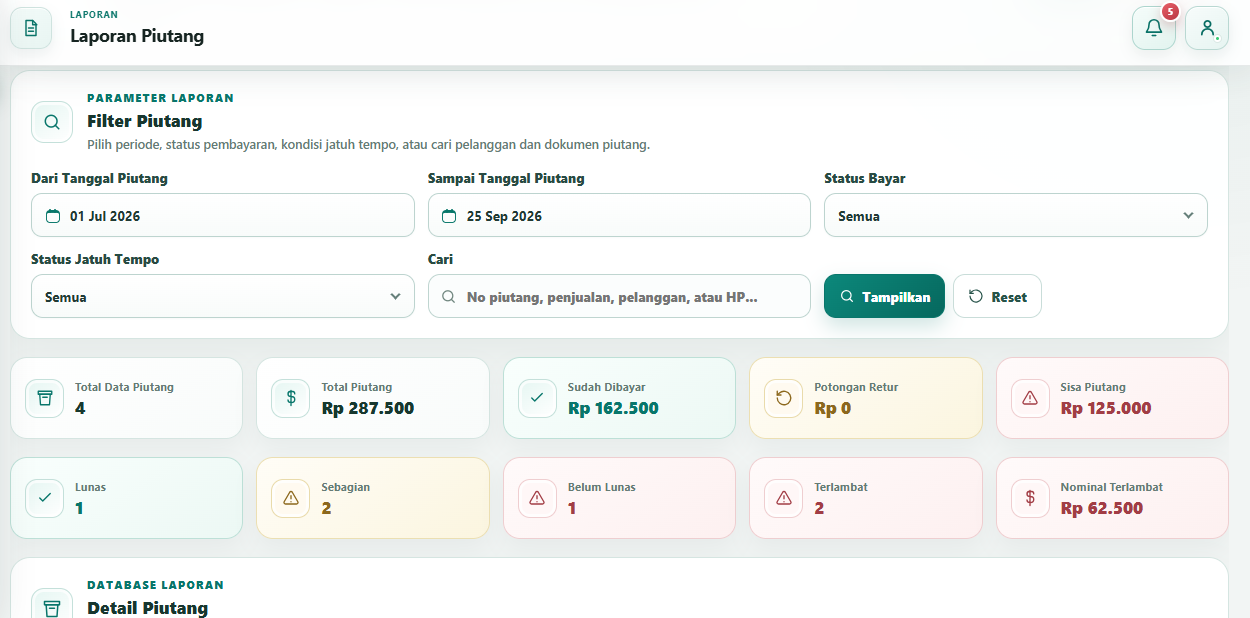
Task: Click the Total Piutang dollar icon
Action: coord(290,398)
